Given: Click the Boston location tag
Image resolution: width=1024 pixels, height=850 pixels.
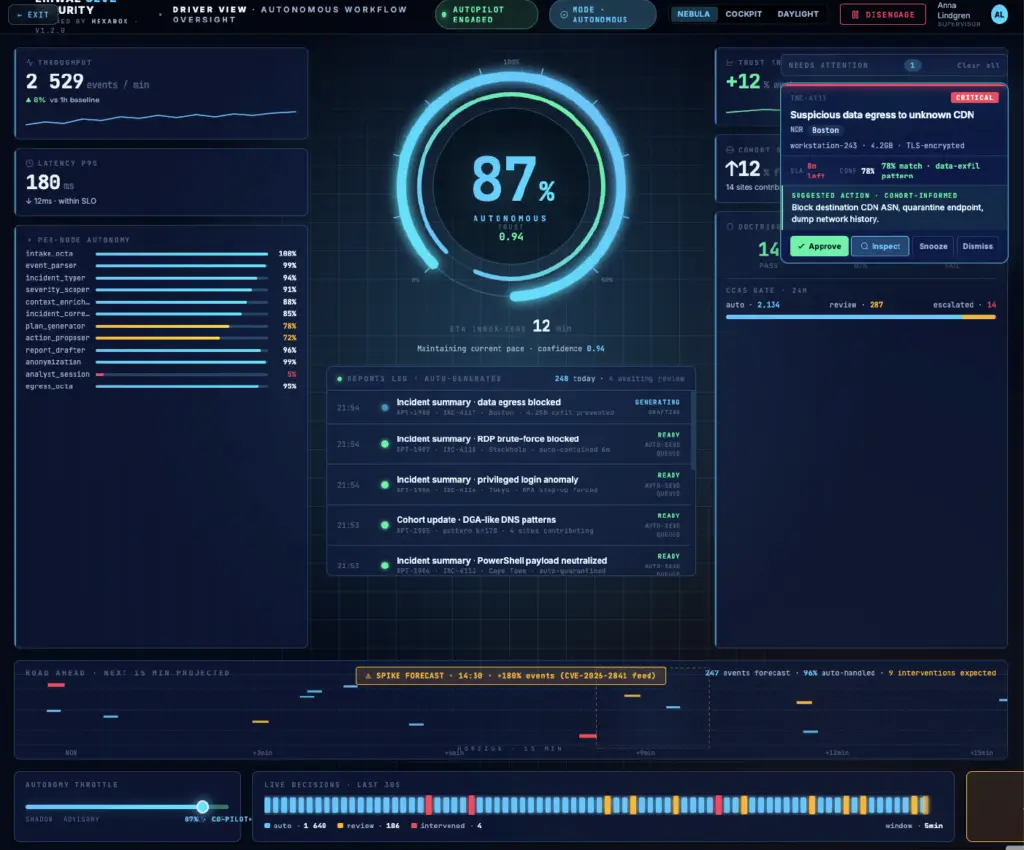Looking at the screenshot, I should click(x=825, y=130).
